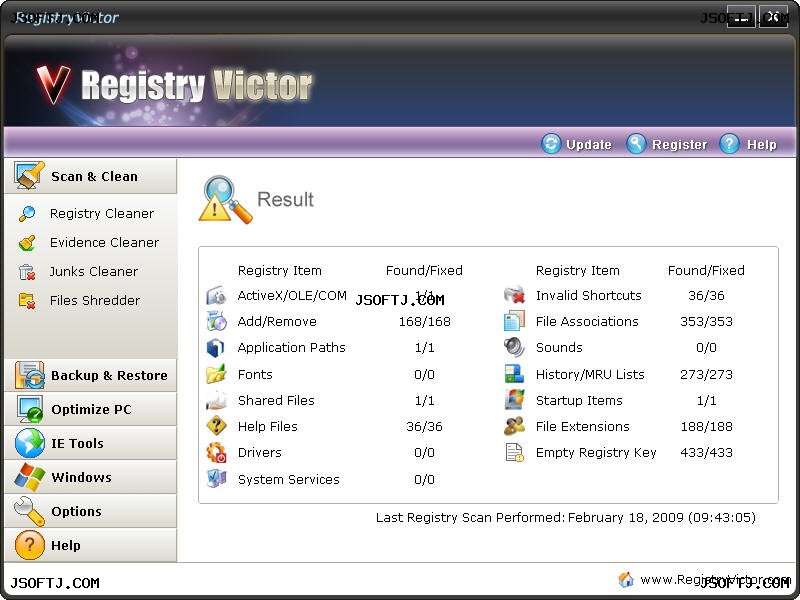Click the Empty Registry Key document icon

tap(514, 453)
